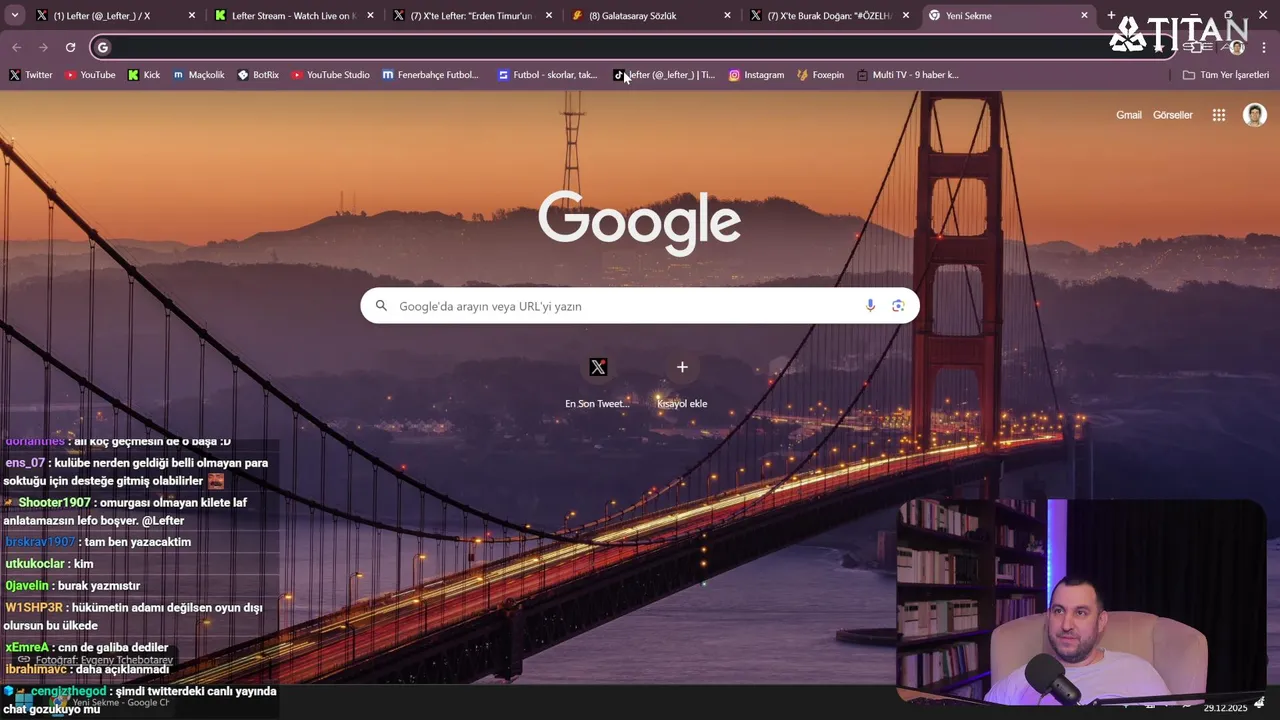Open the Lefter TikTok bookmark
The height and width of the screenshot is (720, 1280).
[x=664, y=75]
